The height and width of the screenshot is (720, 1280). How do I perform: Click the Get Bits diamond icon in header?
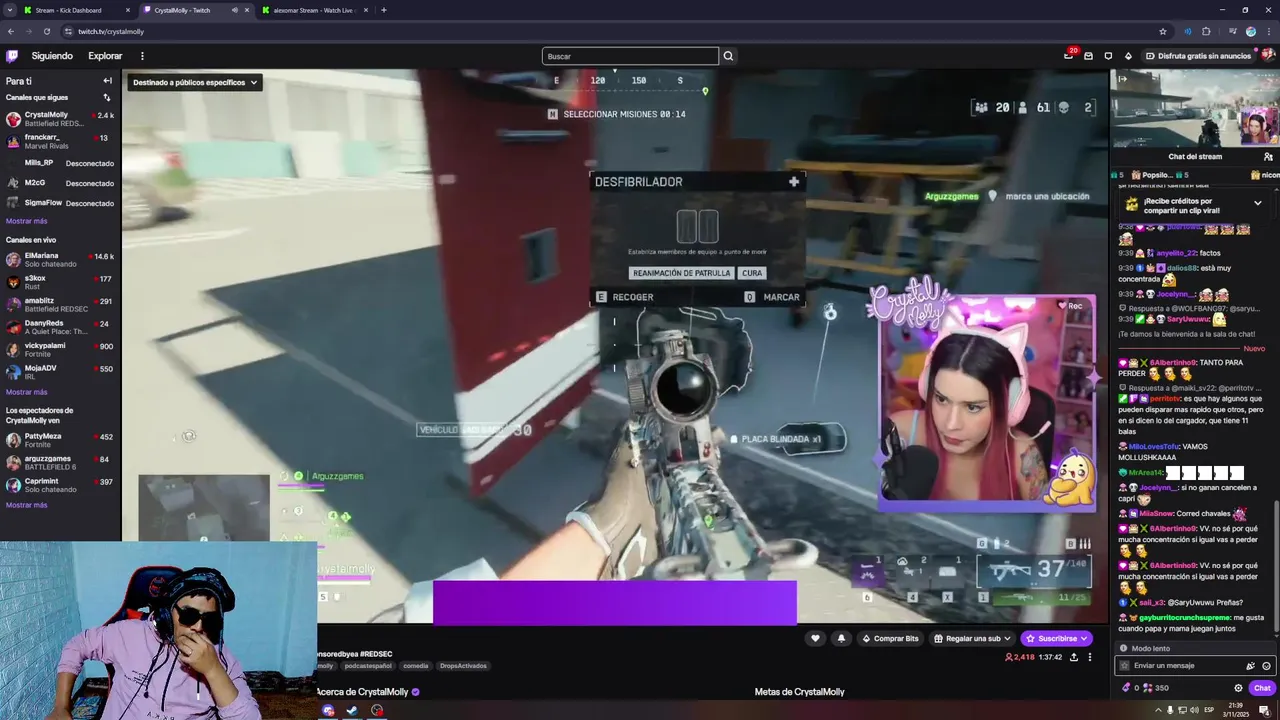[1128, 56]
